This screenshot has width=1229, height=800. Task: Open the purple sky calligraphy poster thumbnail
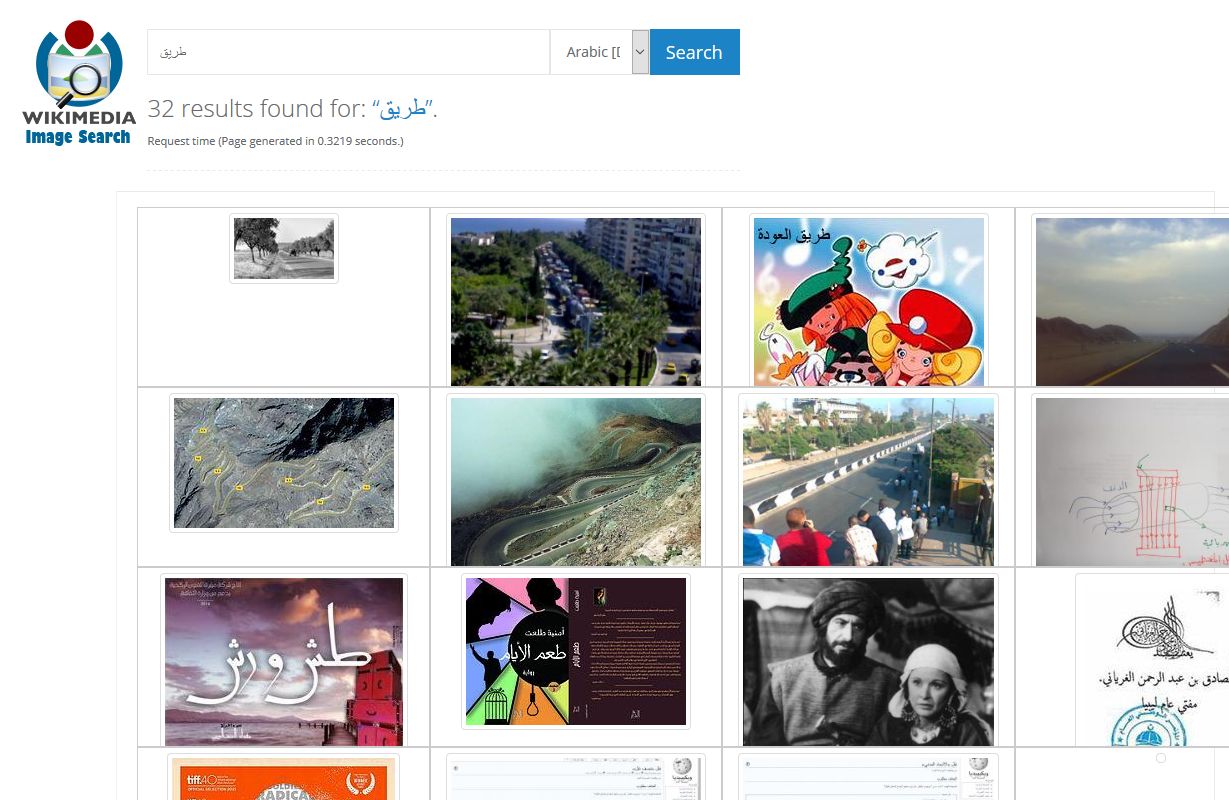point(284,660)
